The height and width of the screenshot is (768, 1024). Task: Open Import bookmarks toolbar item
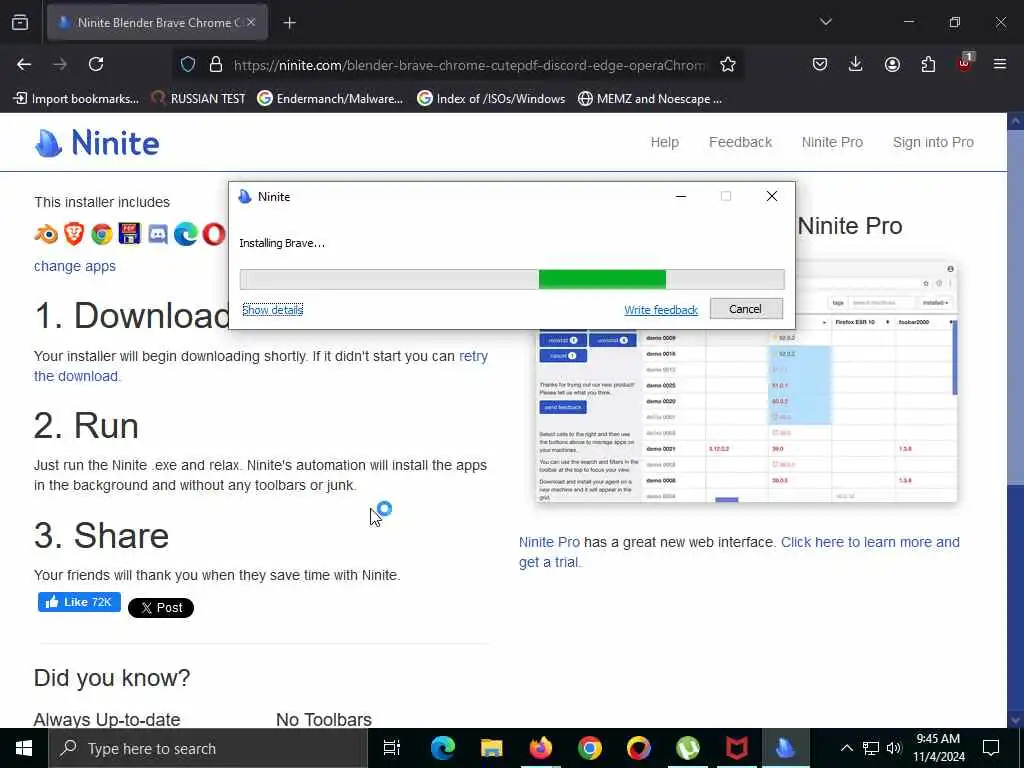coord(76,99)
